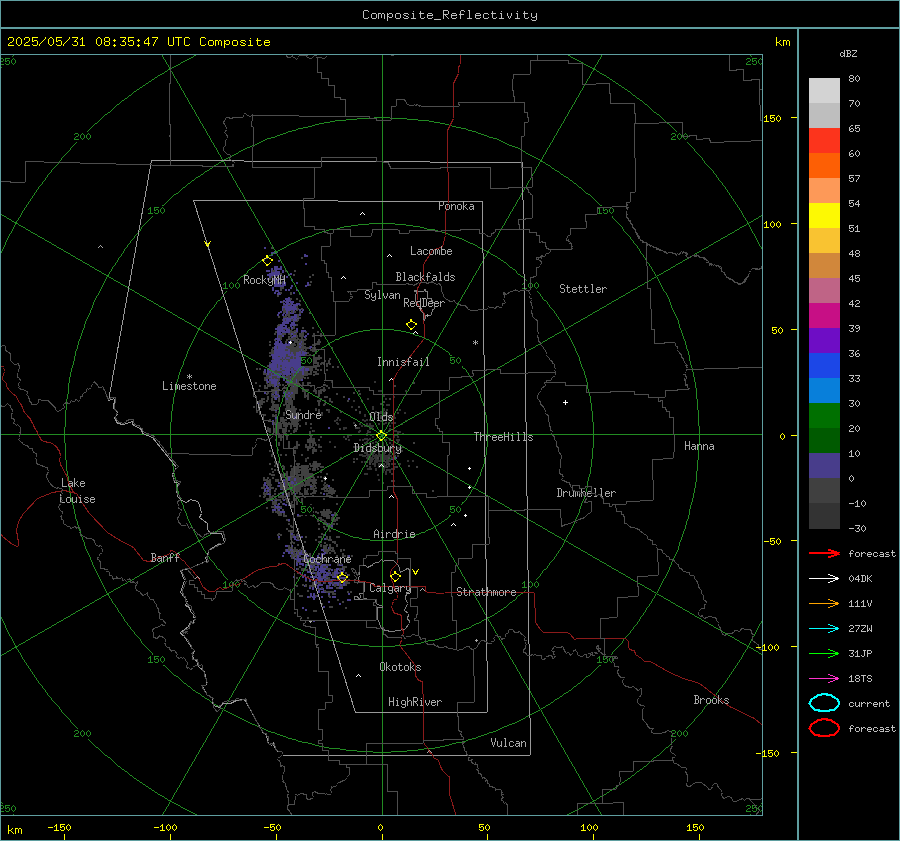Click the red forecast arrow in legend
900x841 pixels.
(x=824, y=553)
